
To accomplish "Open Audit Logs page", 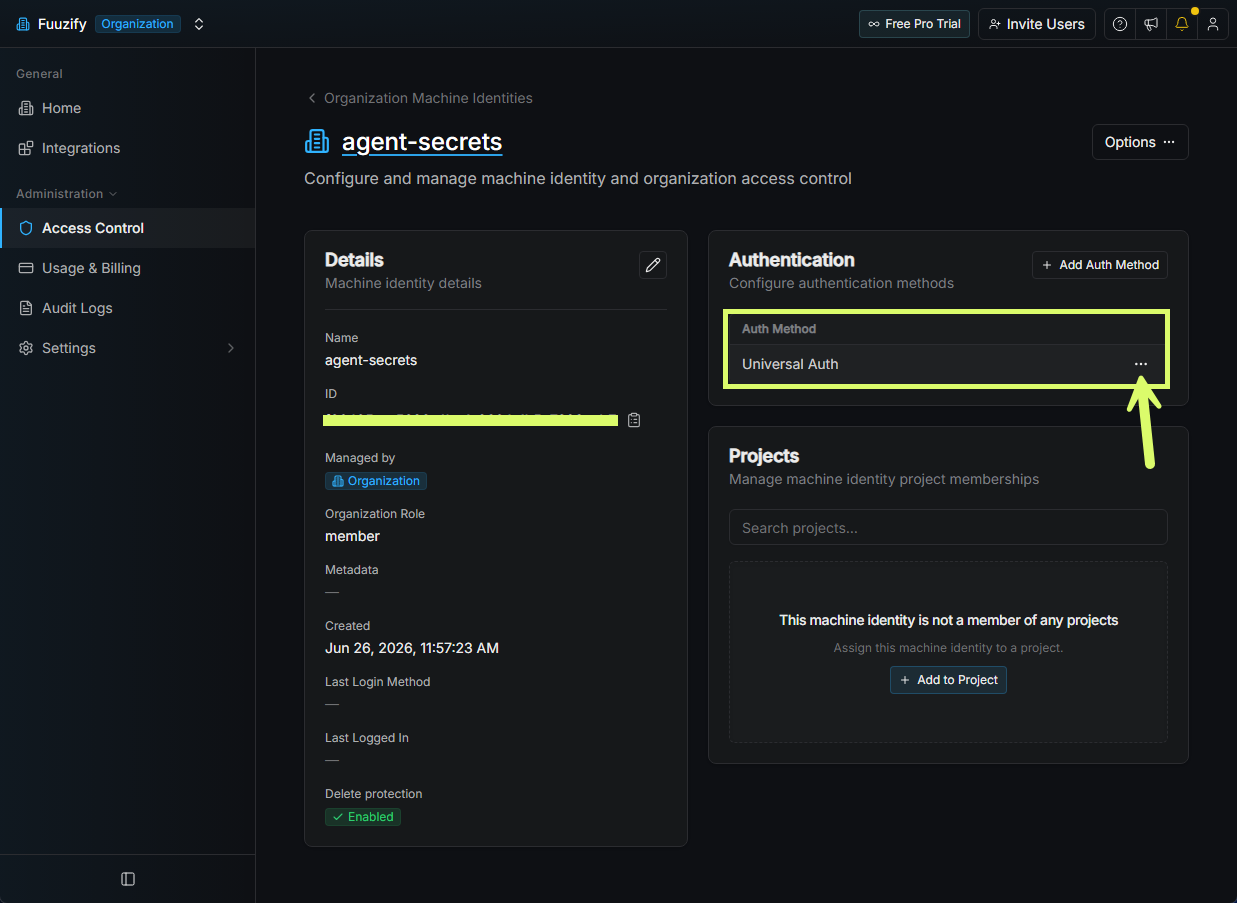I will [x=128, y=308].
